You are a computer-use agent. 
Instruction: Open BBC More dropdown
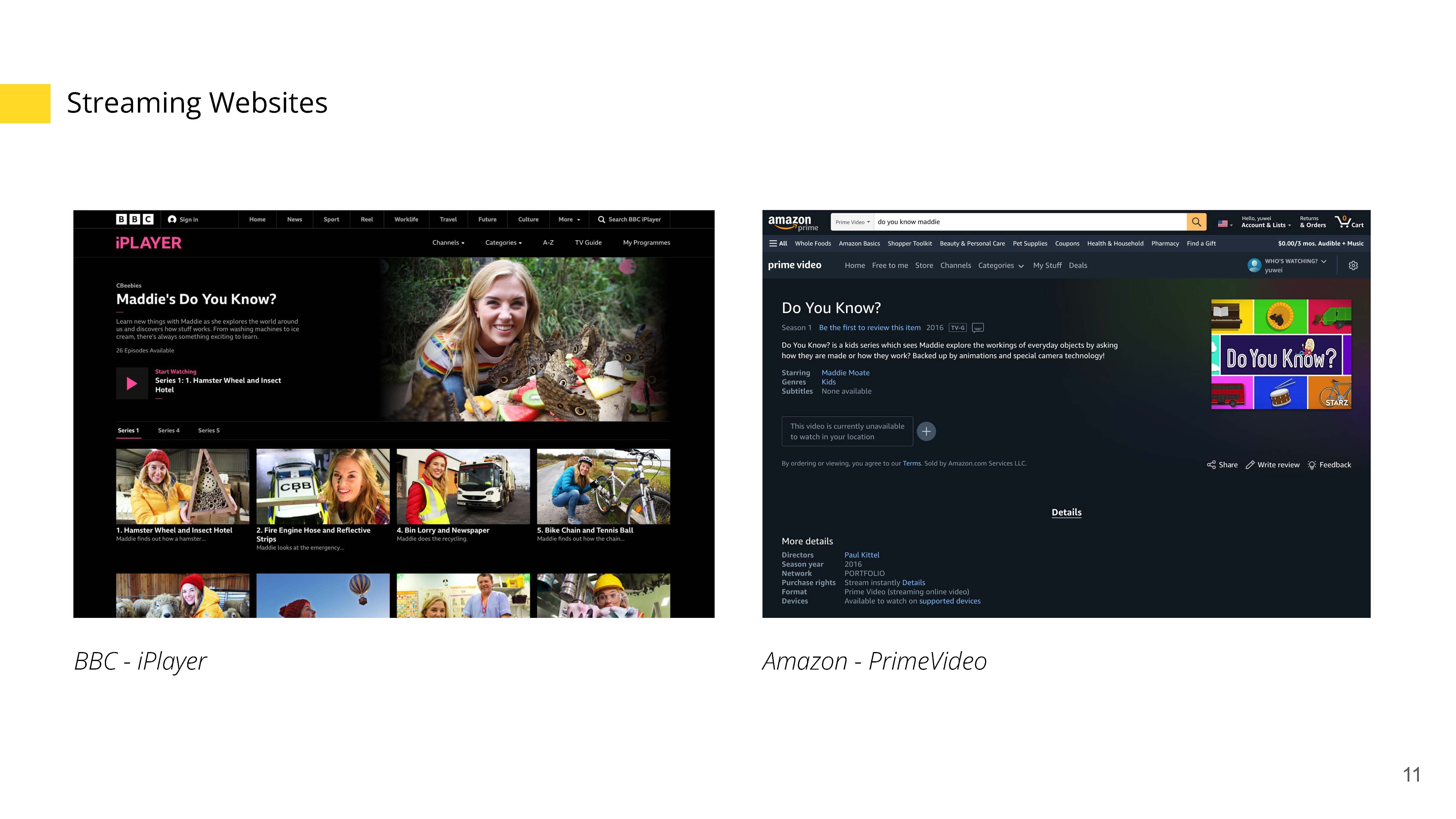tap(569, 219)
